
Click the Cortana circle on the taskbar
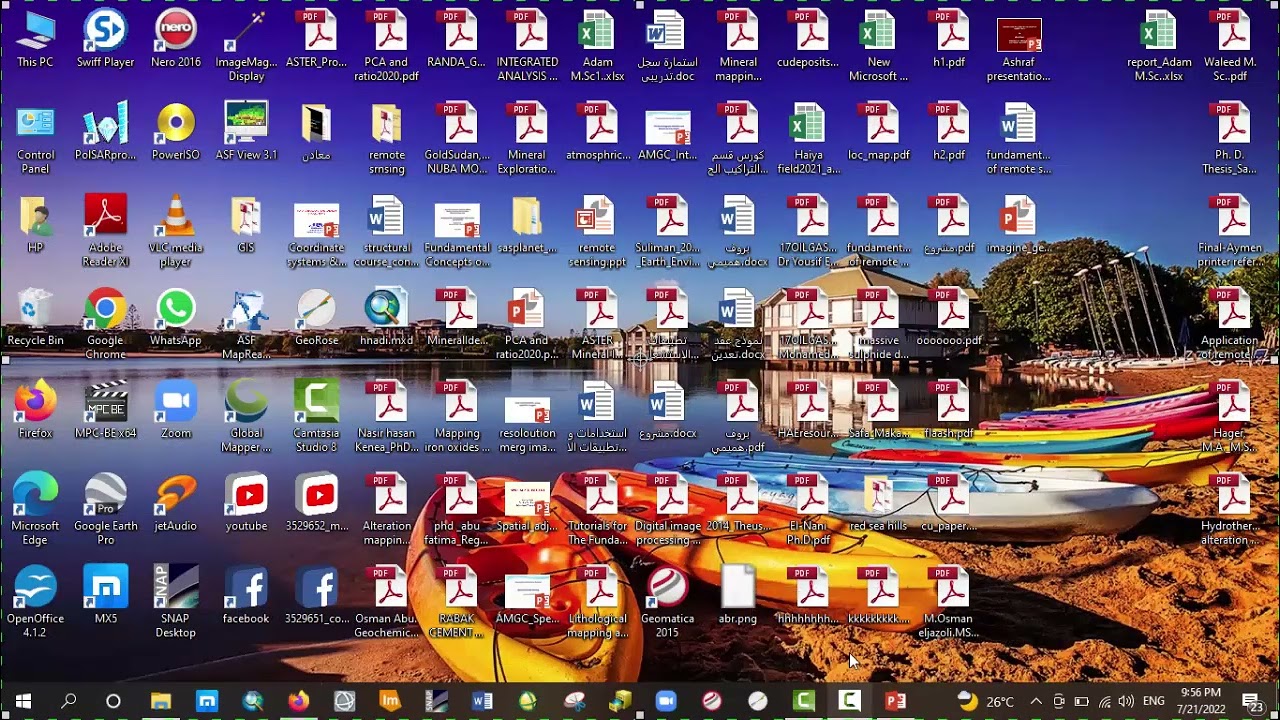point(113,701)
